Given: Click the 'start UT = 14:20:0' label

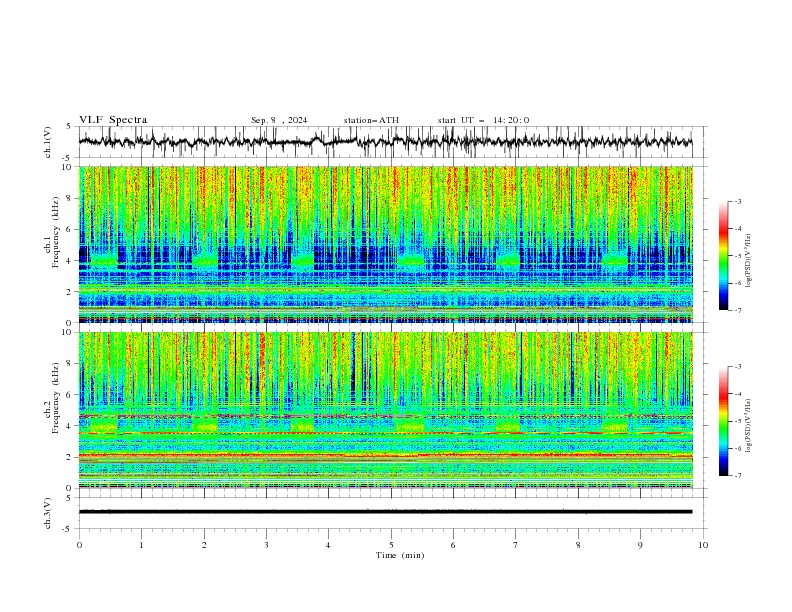Looking at the screenshot, I should 483,120.
